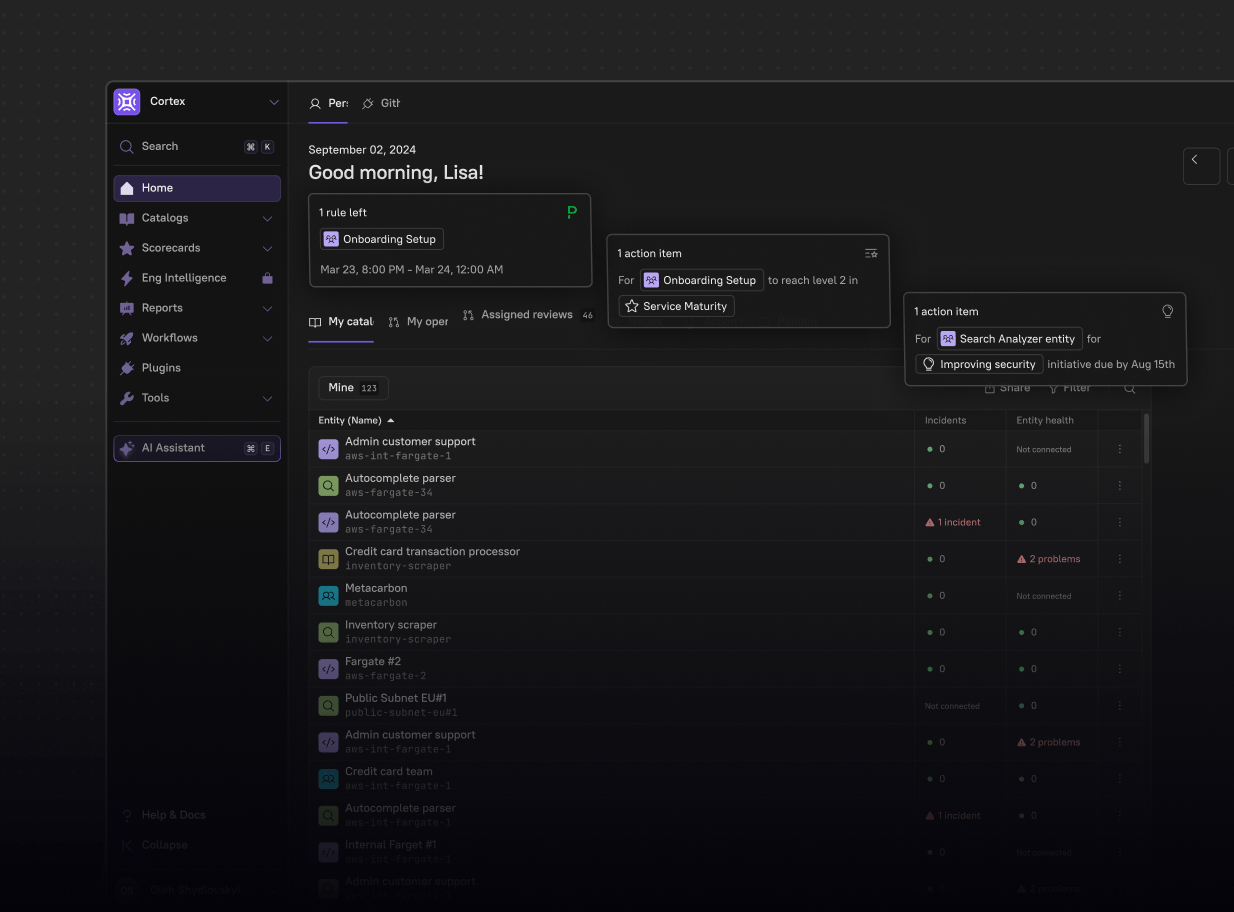Click the Cortex logo icon
The width and height of the screenshot is (1234, 912).
click(127, 102)
